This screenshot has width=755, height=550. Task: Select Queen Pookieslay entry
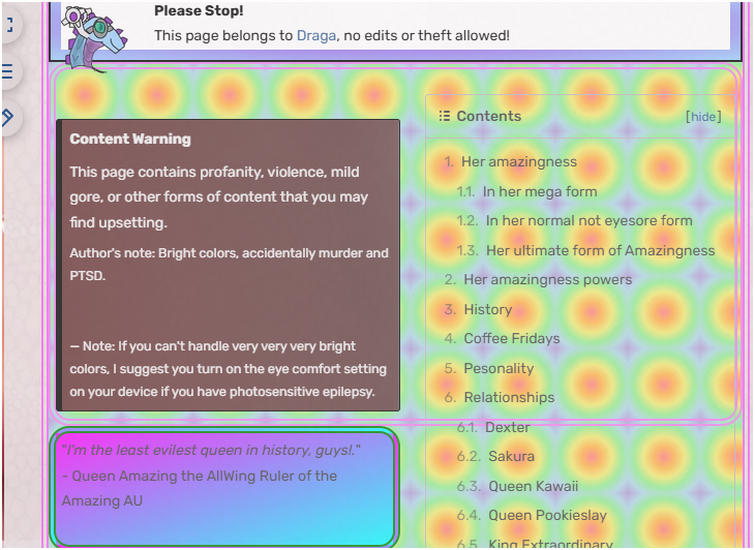547,515
